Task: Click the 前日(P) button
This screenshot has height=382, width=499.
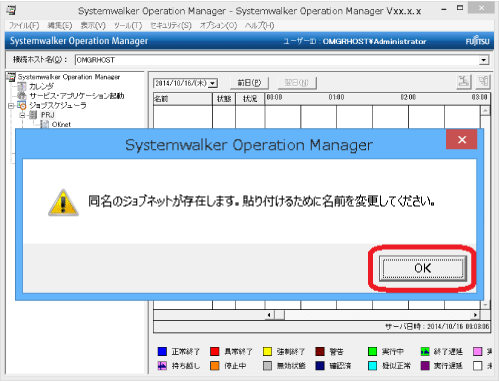Action: [x=249, y=83]
